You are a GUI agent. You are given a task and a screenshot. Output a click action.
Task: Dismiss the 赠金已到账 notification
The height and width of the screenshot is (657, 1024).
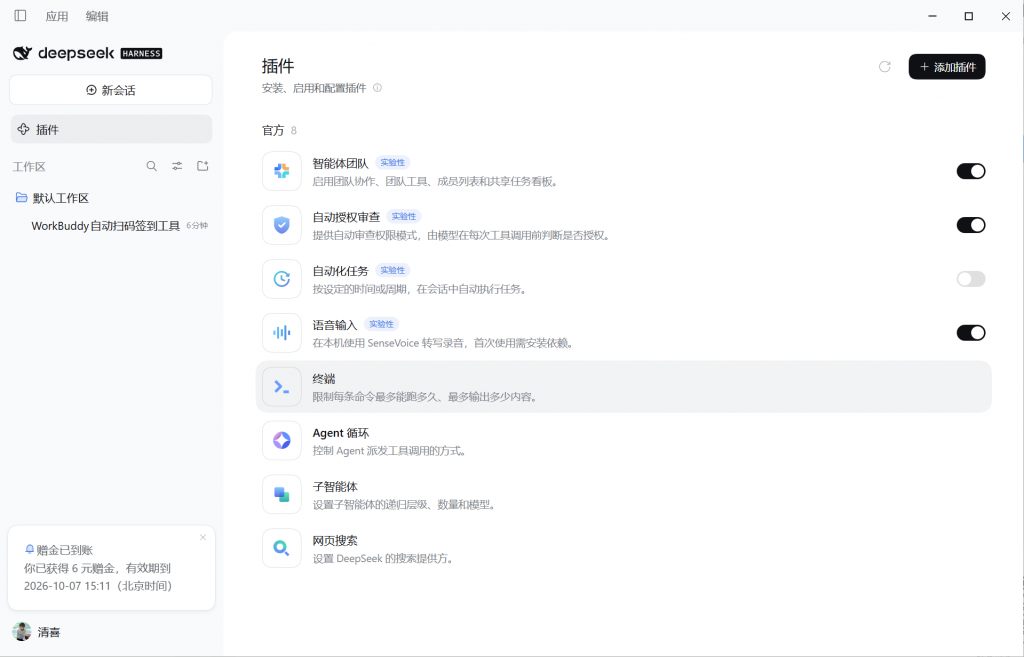click(x=203, y=537)
